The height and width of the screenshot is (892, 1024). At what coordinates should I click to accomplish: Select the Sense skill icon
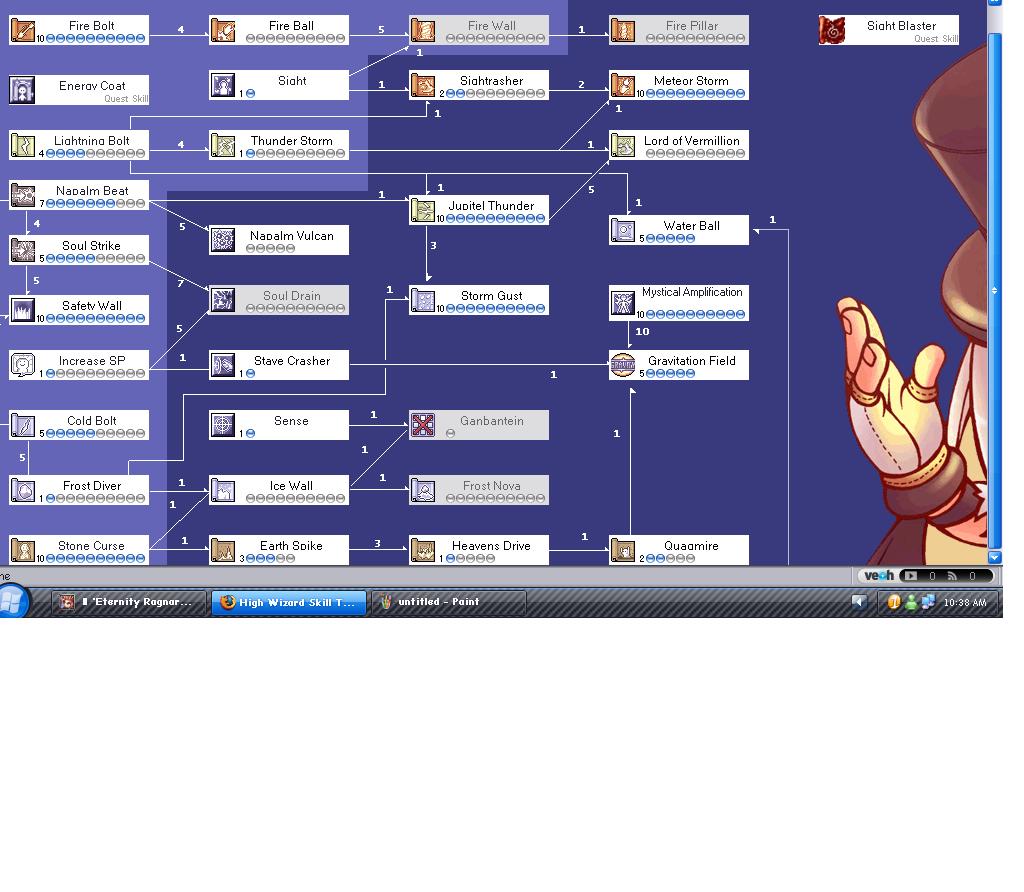click(223, 425)
